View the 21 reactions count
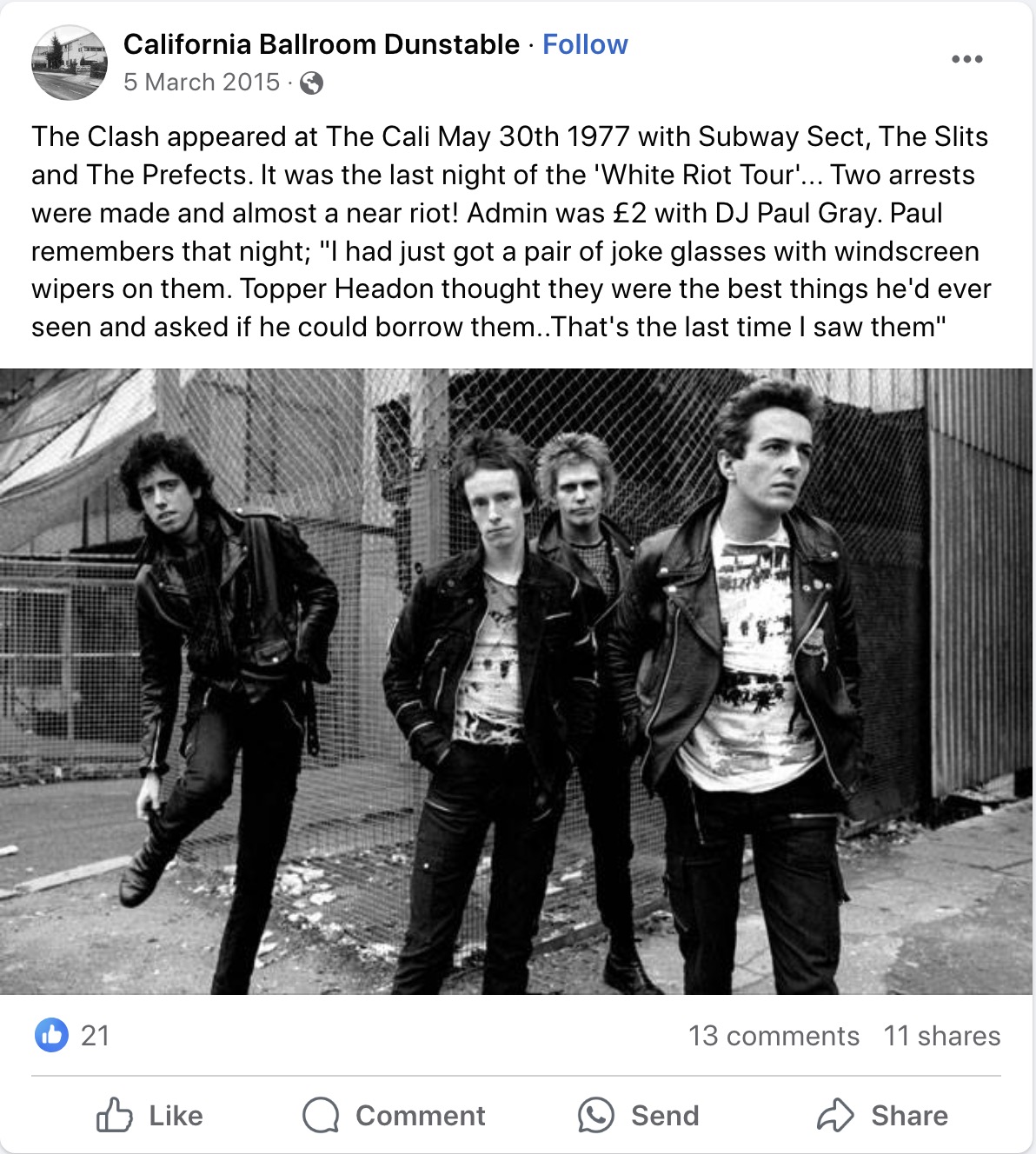 tap(95, 1036)
